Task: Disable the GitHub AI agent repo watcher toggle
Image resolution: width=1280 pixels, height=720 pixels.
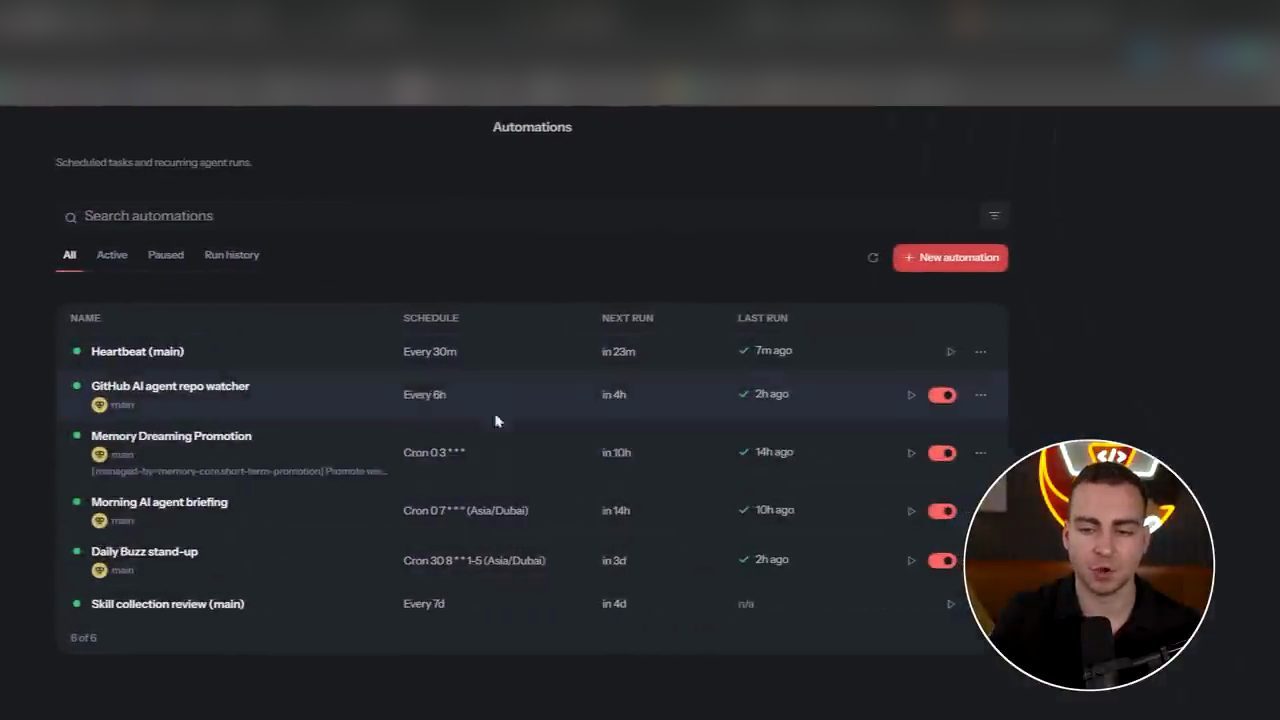Action: 942,395
